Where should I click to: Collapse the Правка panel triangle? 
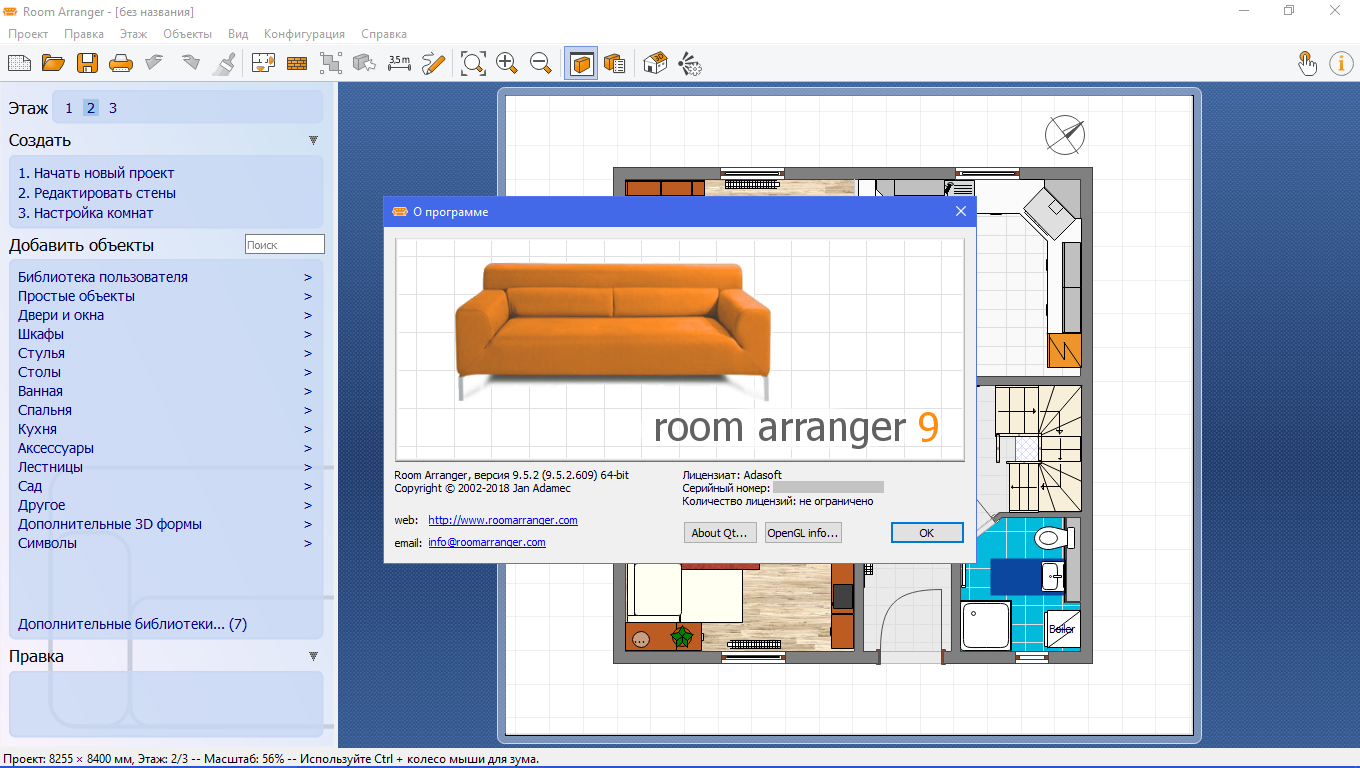click(313, 657)
